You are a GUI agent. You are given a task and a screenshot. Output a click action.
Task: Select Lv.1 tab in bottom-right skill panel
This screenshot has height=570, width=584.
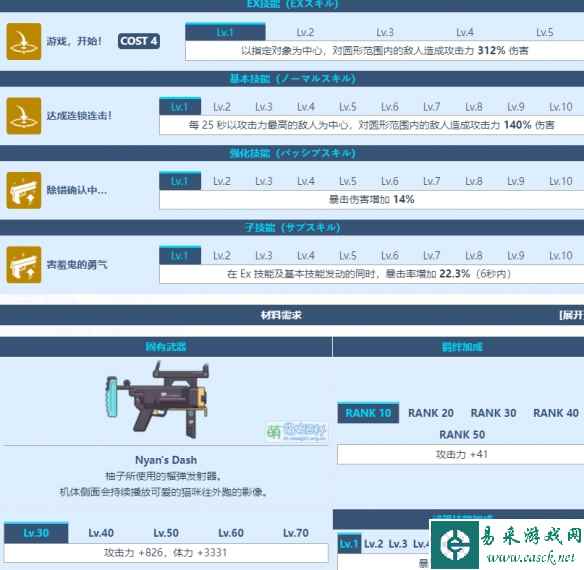coord(349,544)
